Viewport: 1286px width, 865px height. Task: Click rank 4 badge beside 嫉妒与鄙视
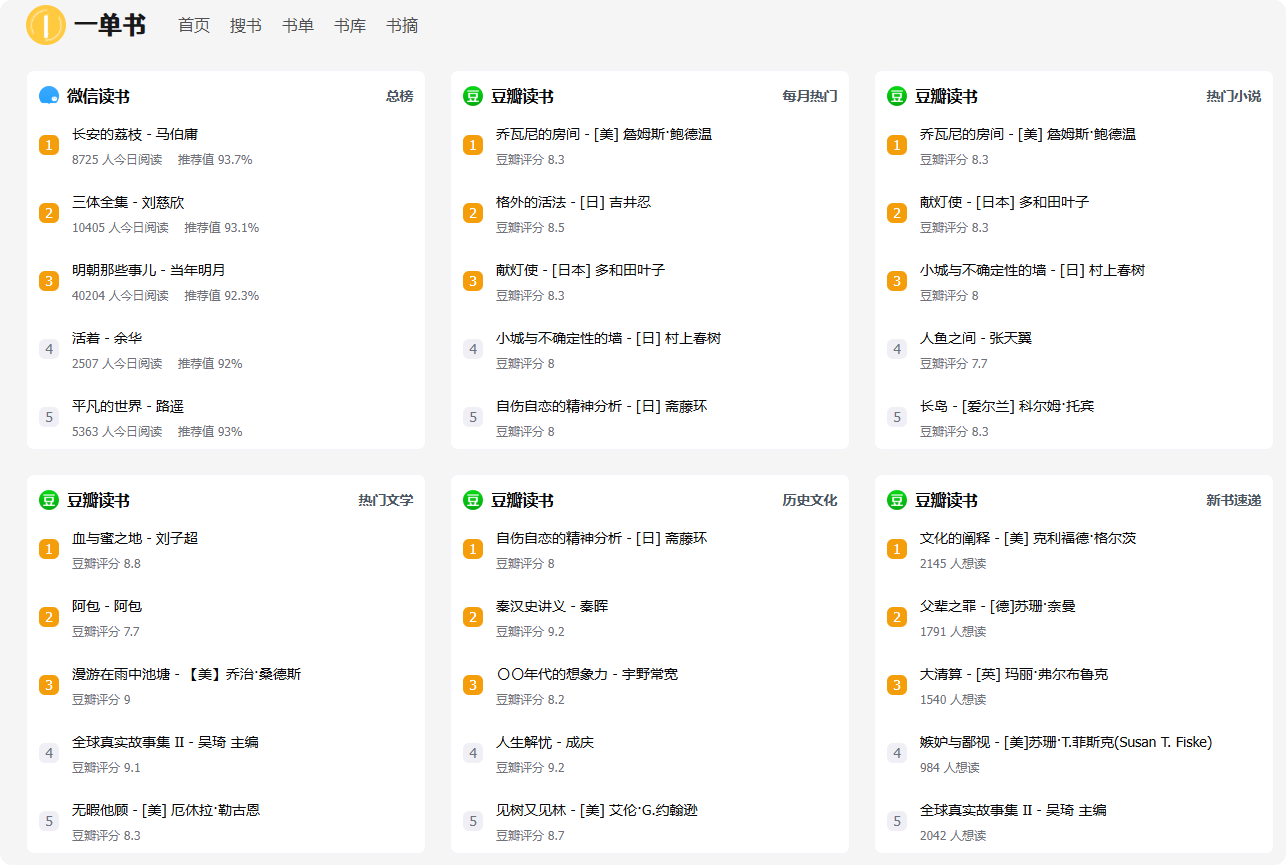897,753
